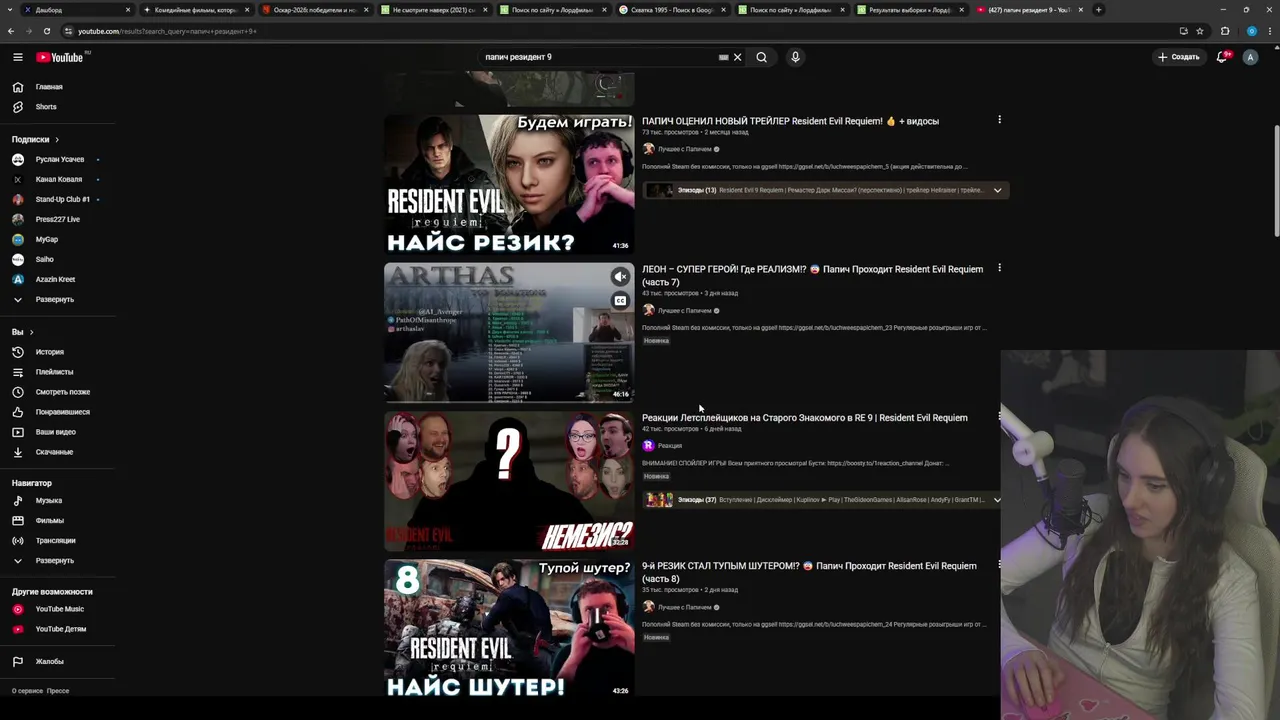Open Press227 Live subscription
The width and height of the screenshot is (1280, 720).
(58, 219)
